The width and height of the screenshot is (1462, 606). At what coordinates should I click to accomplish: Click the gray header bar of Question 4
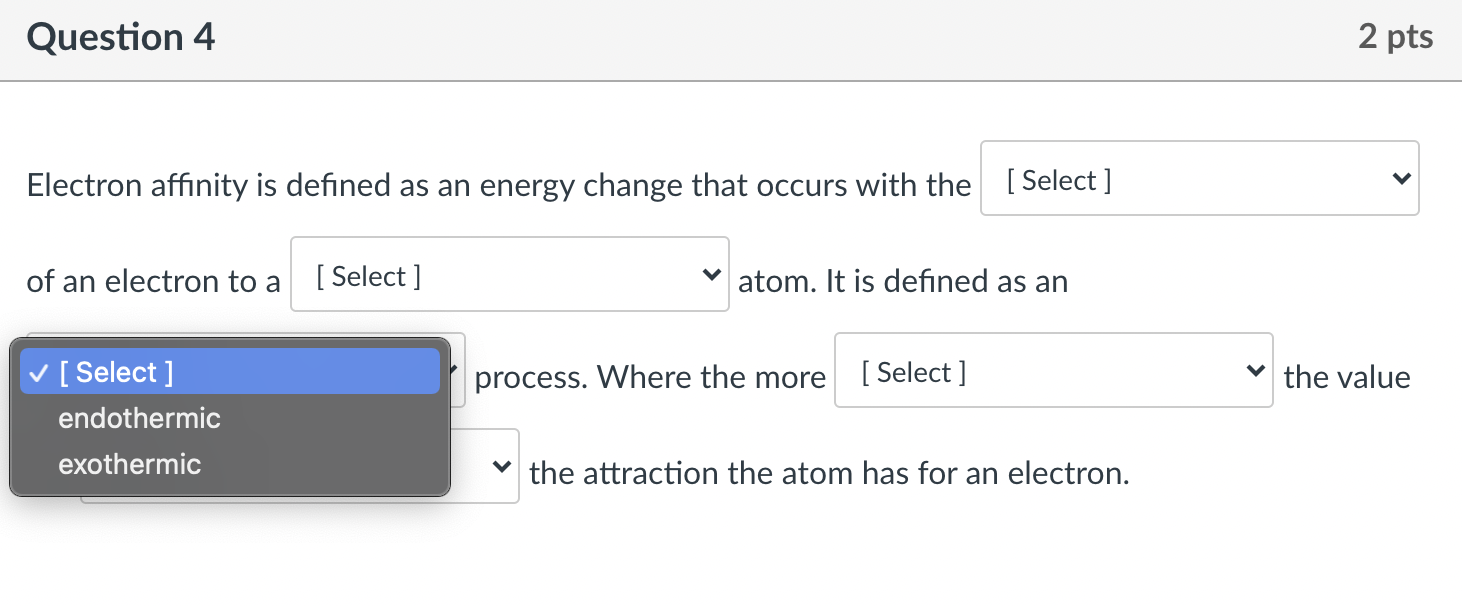point(731,40)
